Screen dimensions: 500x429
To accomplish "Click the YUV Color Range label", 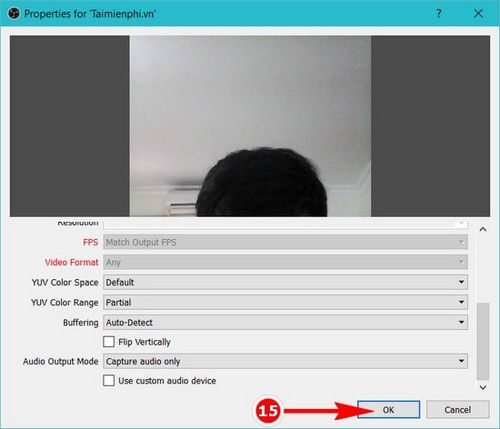I will pyautogui.click(x=65, y=303).
